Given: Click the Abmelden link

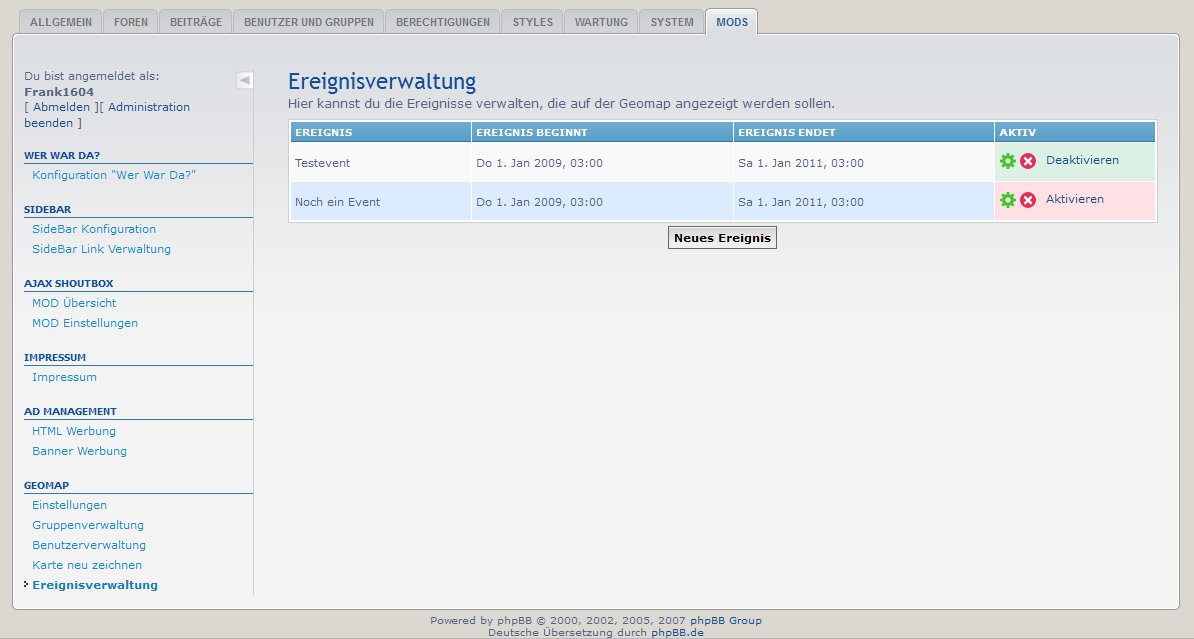Looking at the screenshot, I should [x=60, y=107].
